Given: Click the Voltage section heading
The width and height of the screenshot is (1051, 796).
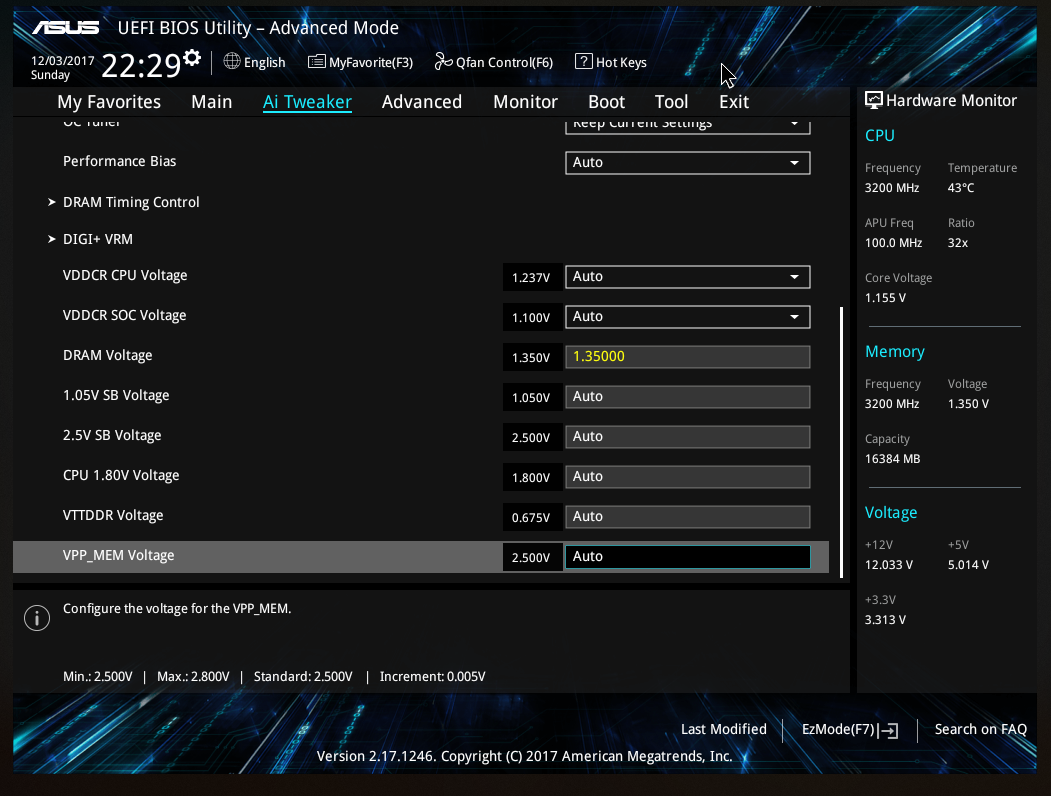Looking at the screenshot, I should (891, 513).
